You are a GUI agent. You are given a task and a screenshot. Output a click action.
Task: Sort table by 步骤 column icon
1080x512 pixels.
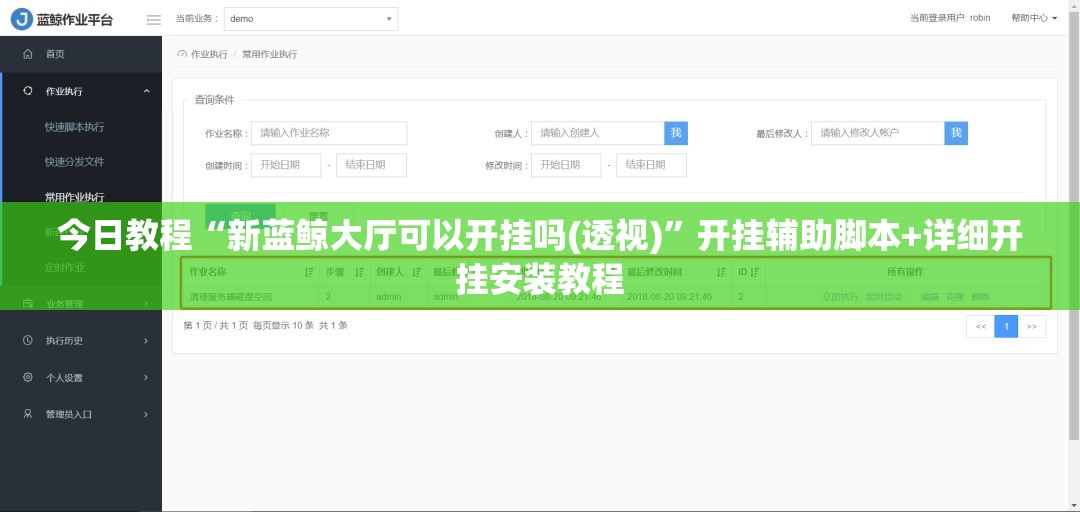(x=360, y=272)
